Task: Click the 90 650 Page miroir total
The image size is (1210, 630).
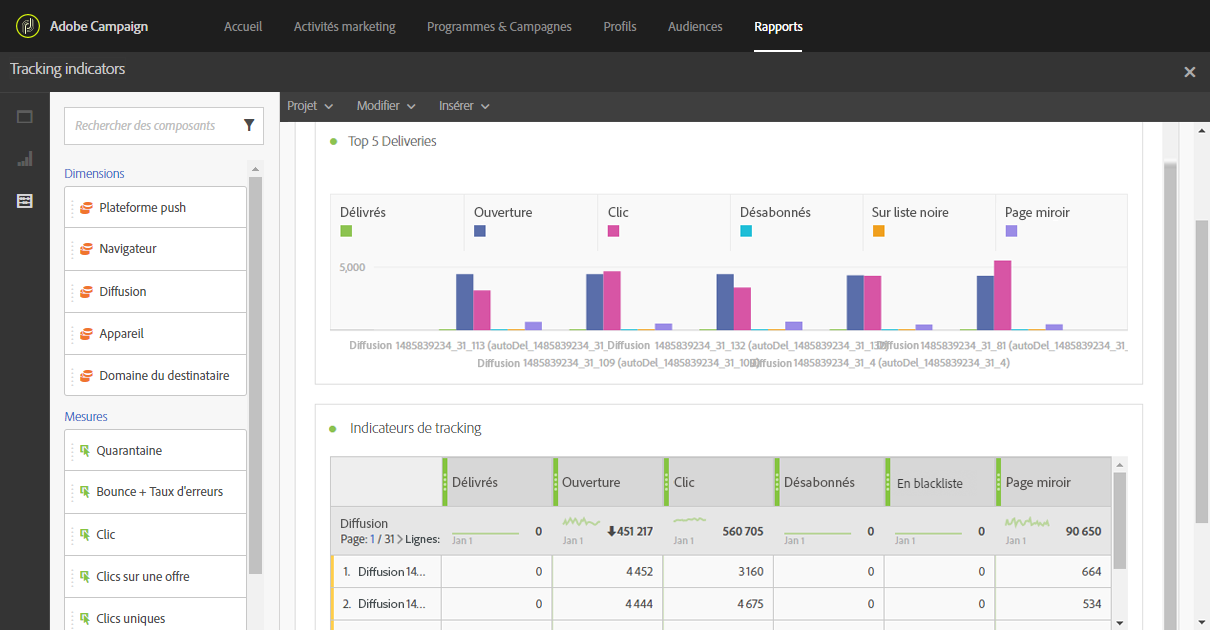Action: (1083, 532)
